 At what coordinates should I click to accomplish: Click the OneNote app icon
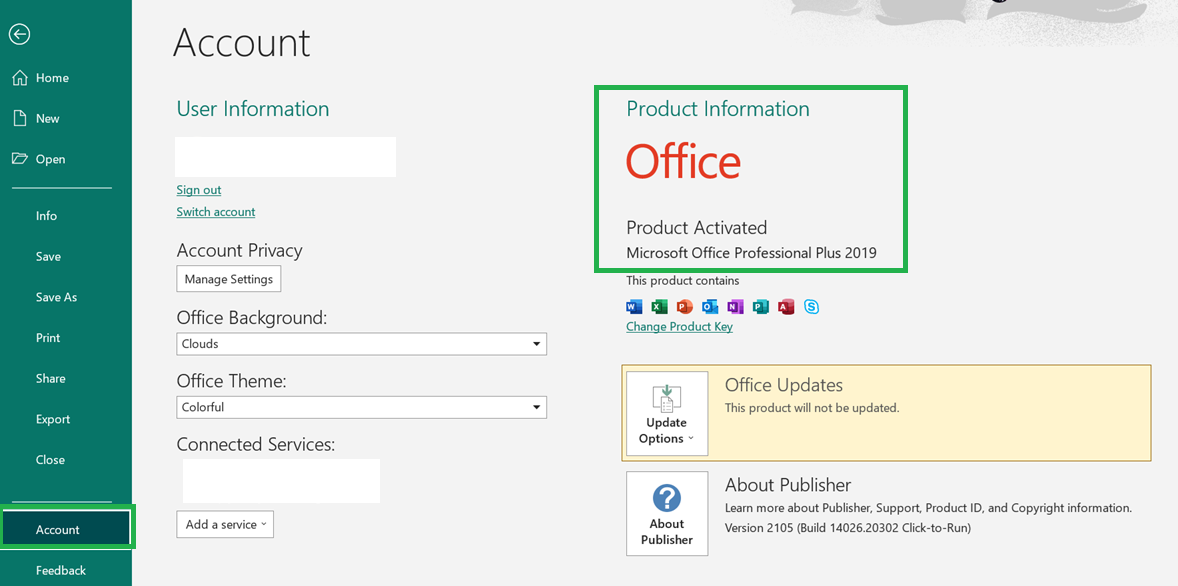[735, 307]
